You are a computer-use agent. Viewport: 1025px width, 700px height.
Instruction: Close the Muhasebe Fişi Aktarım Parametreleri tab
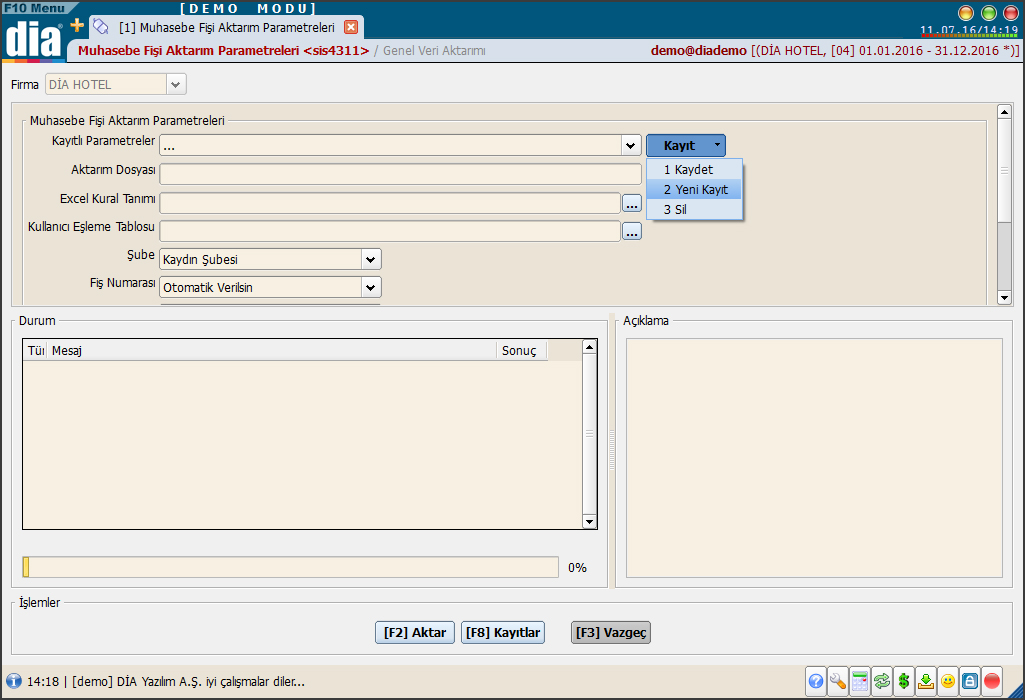click(351, 27)
